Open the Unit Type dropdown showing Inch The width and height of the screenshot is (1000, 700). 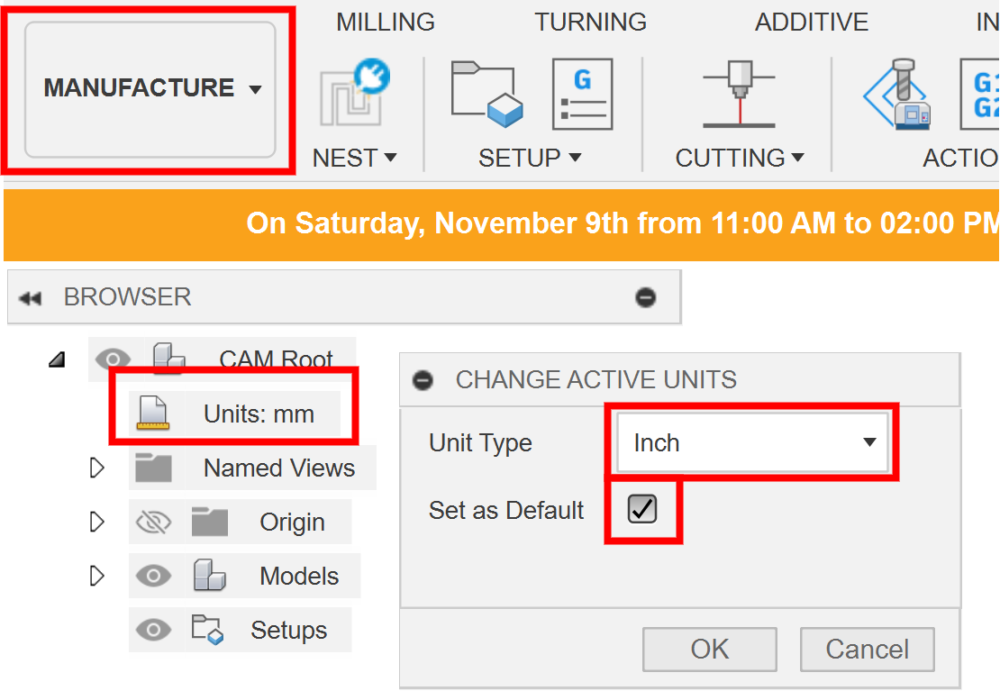754,443
